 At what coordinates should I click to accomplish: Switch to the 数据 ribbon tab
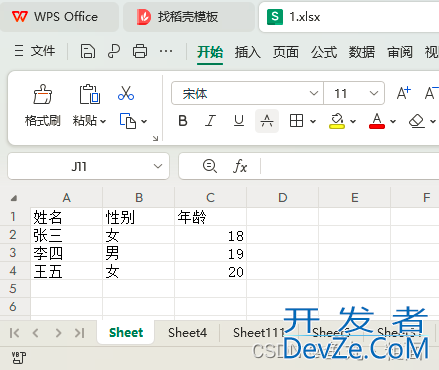tap(362, 52)
